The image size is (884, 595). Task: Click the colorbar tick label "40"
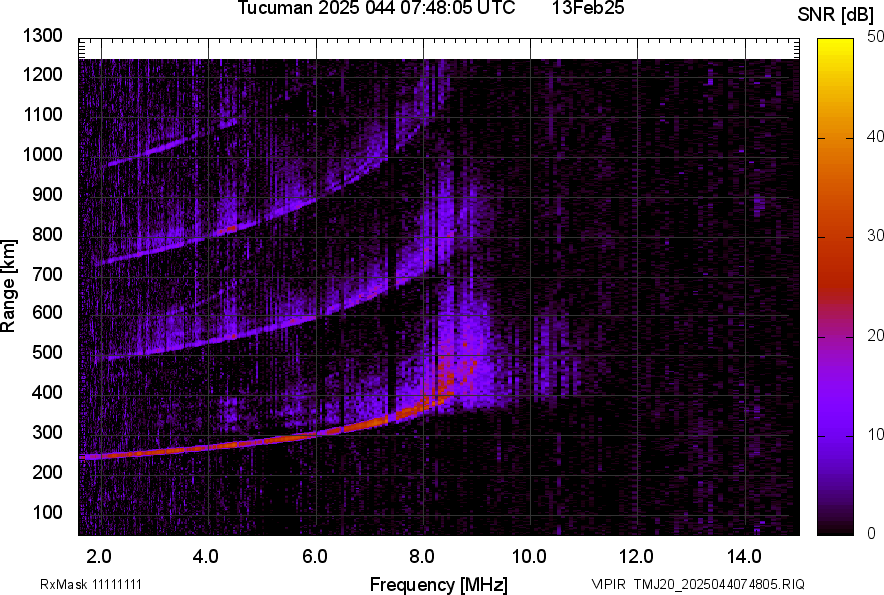(x=875, y=136)
